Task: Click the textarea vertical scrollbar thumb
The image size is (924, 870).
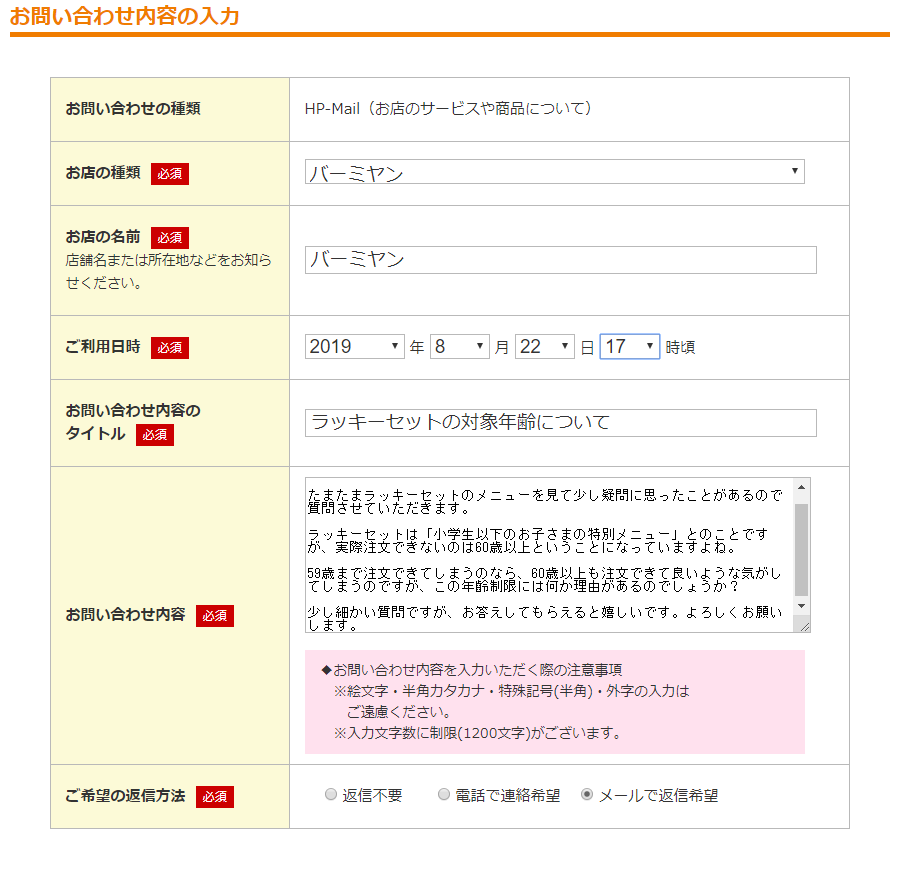Action: [x=801, y=550]
